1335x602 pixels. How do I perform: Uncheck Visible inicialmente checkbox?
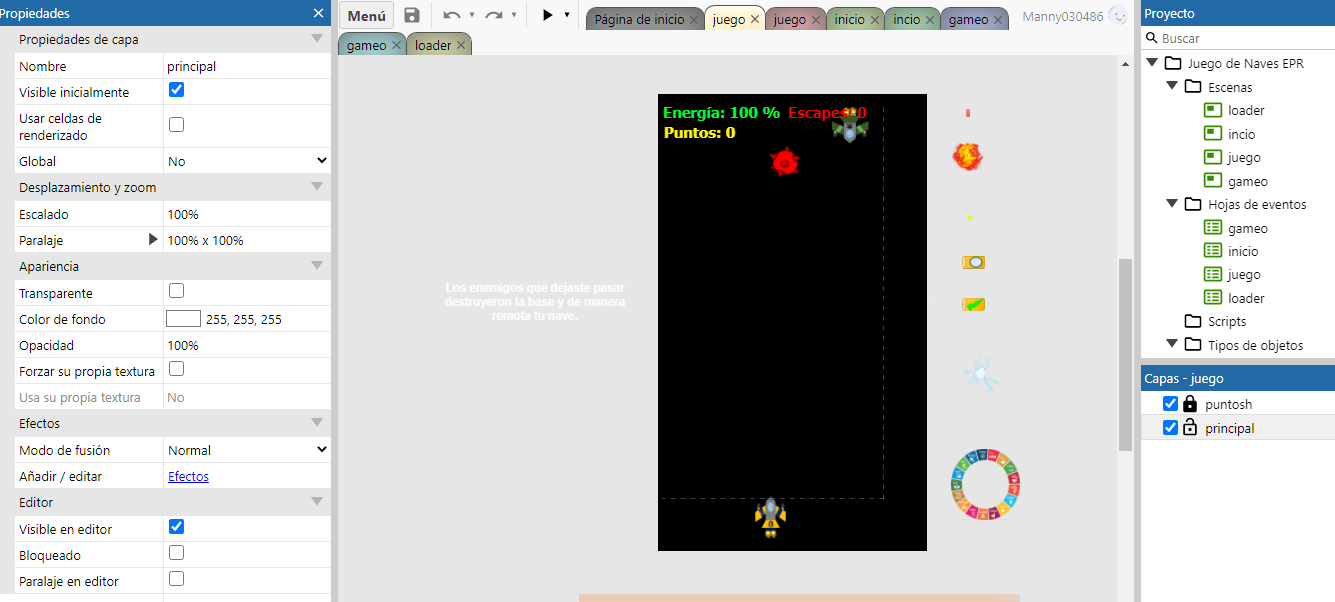(176, 90)
